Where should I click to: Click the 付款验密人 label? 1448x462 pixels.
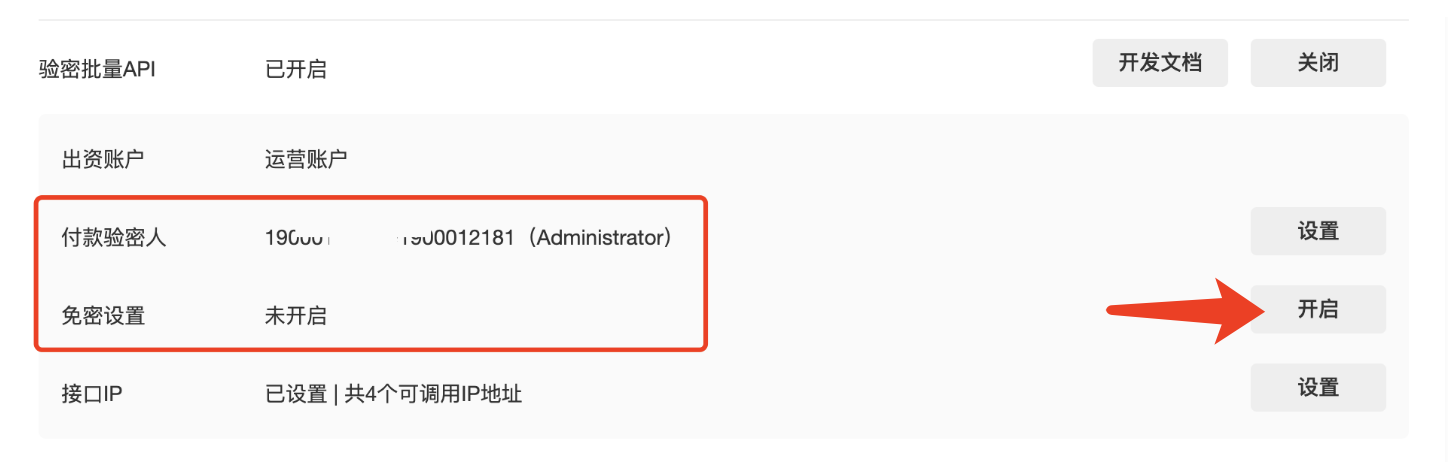(114, 238)
